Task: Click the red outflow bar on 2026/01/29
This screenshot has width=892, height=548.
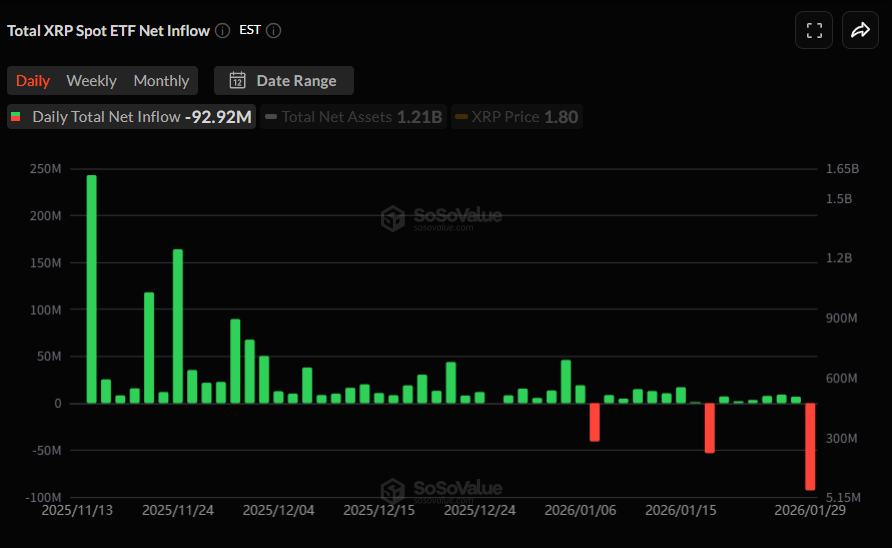Action: pos(810,446)
